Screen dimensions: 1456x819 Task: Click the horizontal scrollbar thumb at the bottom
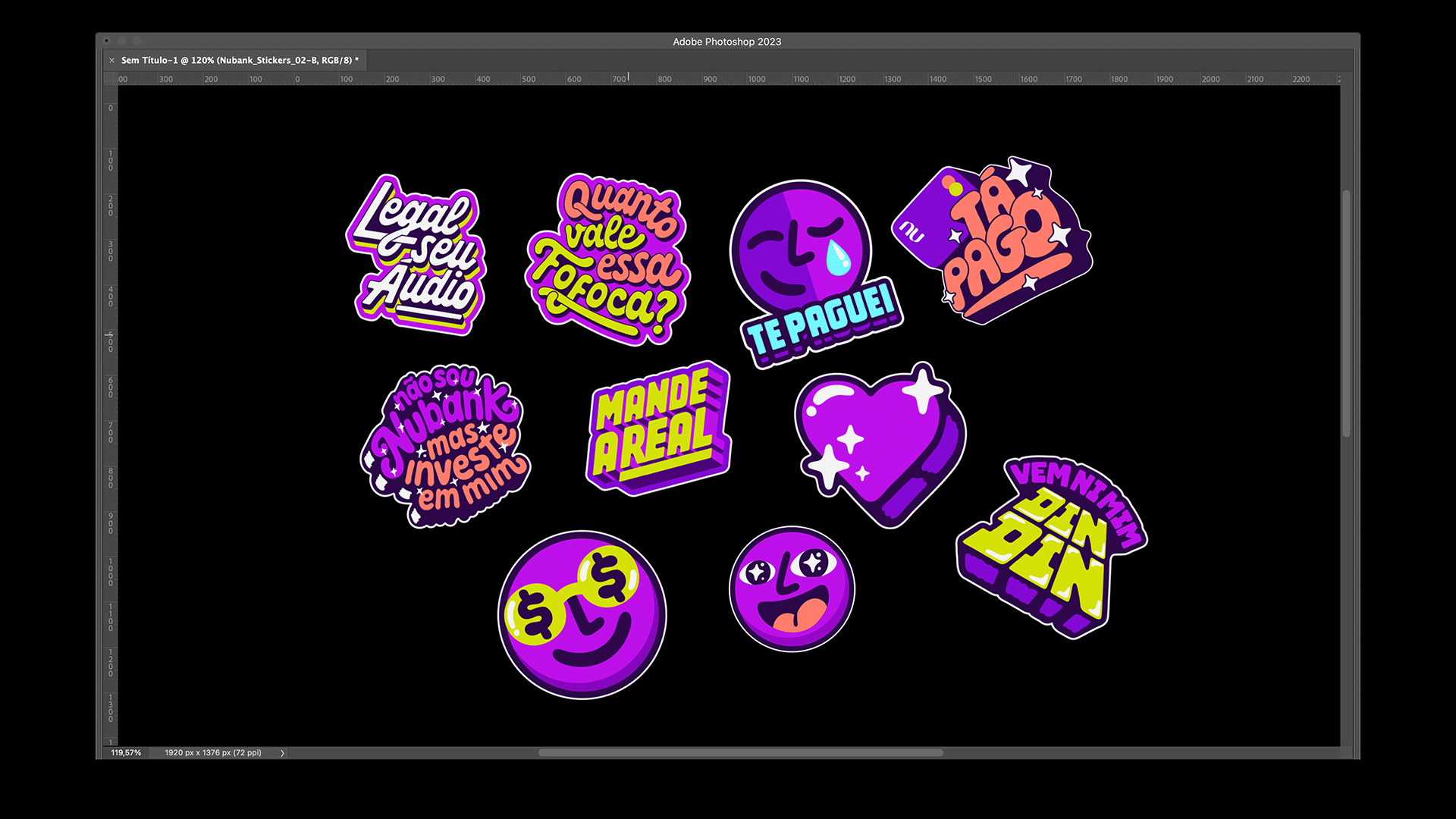(x=740, y=753)
